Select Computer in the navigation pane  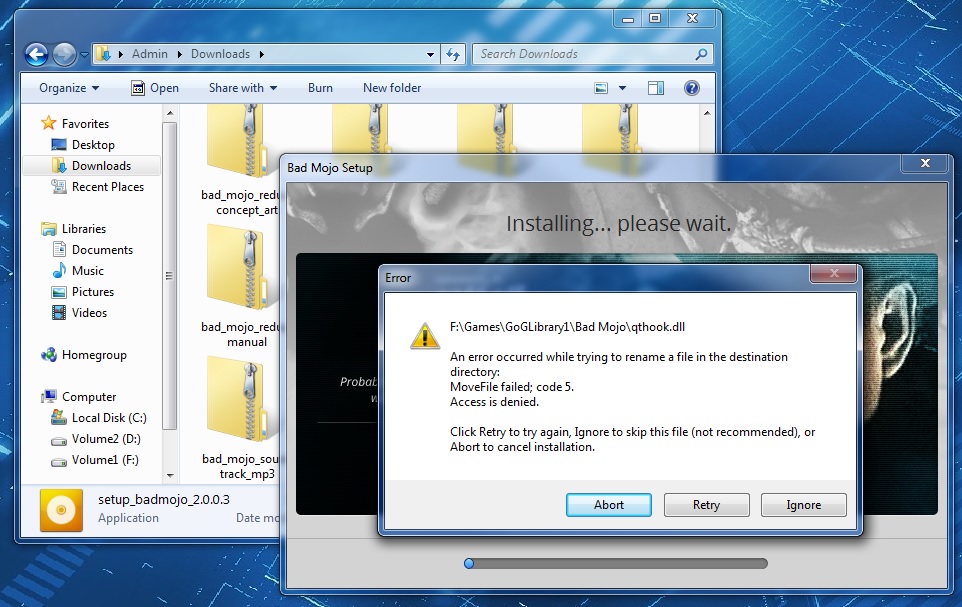coord(89,396)
